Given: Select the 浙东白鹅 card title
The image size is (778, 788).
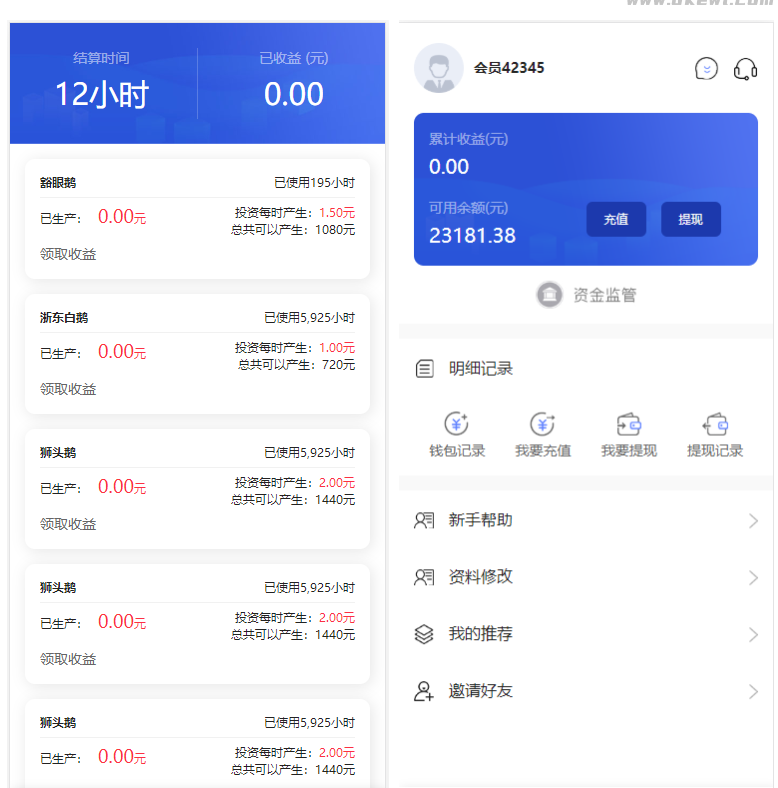Looking at the screenshot, I should click(64, 318).
